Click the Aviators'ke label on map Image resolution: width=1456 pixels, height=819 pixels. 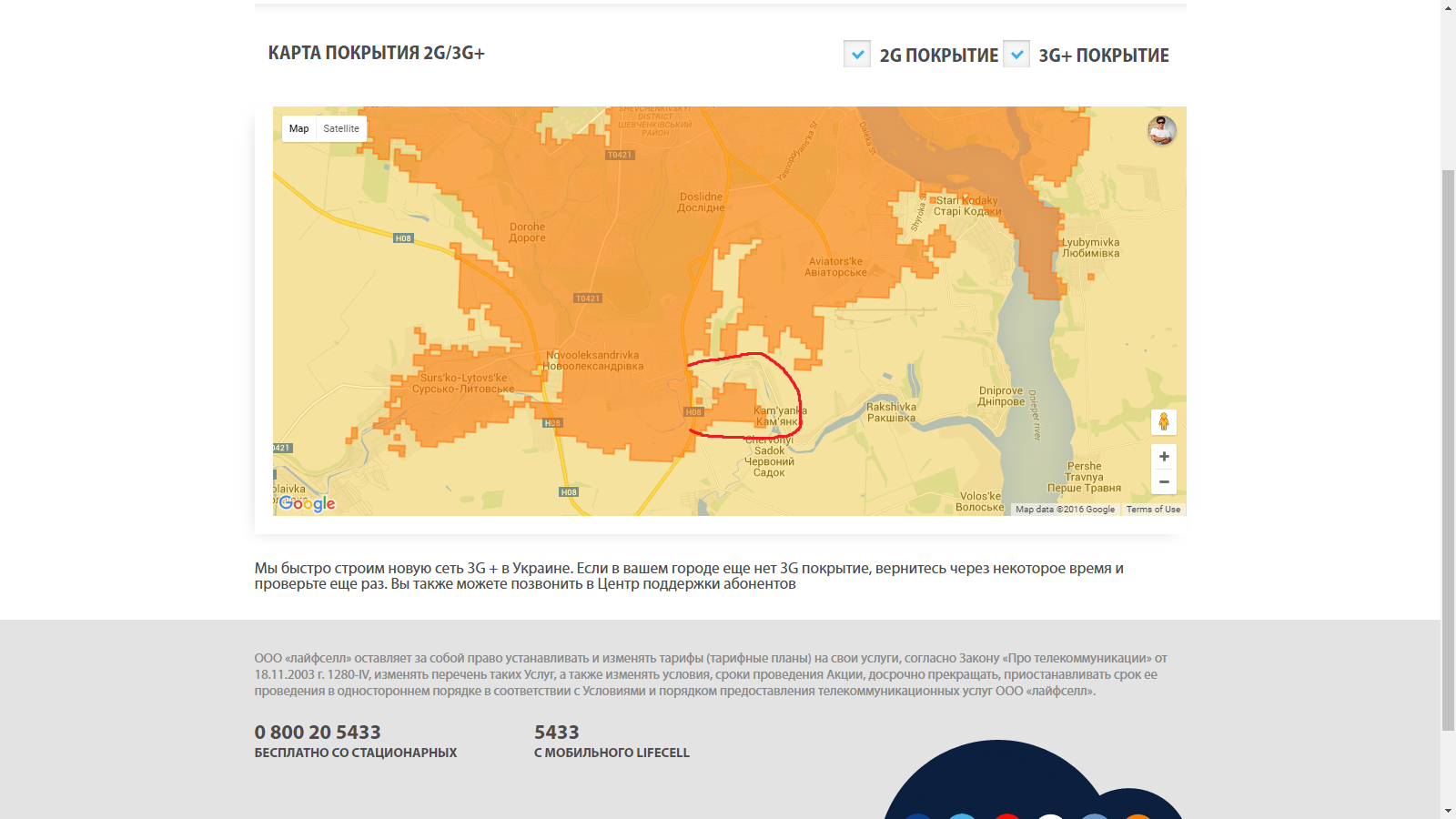tap(836, 267)
